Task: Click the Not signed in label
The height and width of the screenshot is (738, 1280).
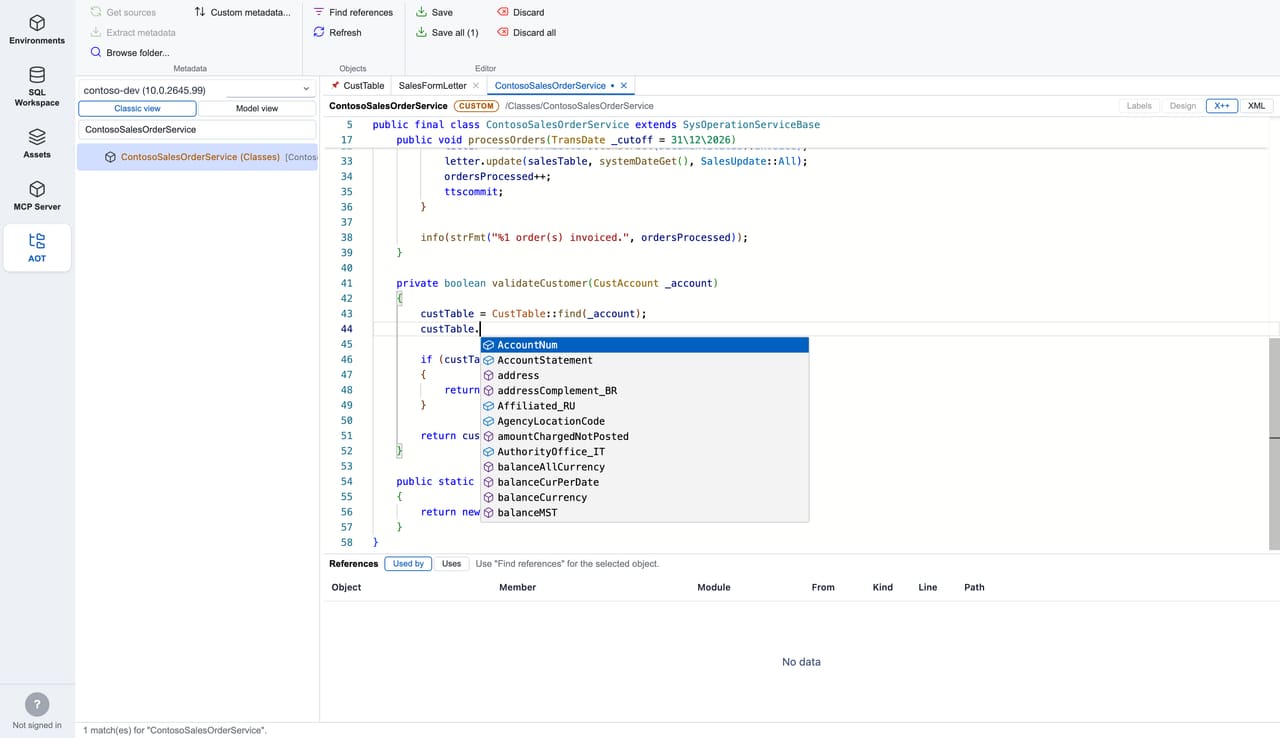Action: pos(37,725)
